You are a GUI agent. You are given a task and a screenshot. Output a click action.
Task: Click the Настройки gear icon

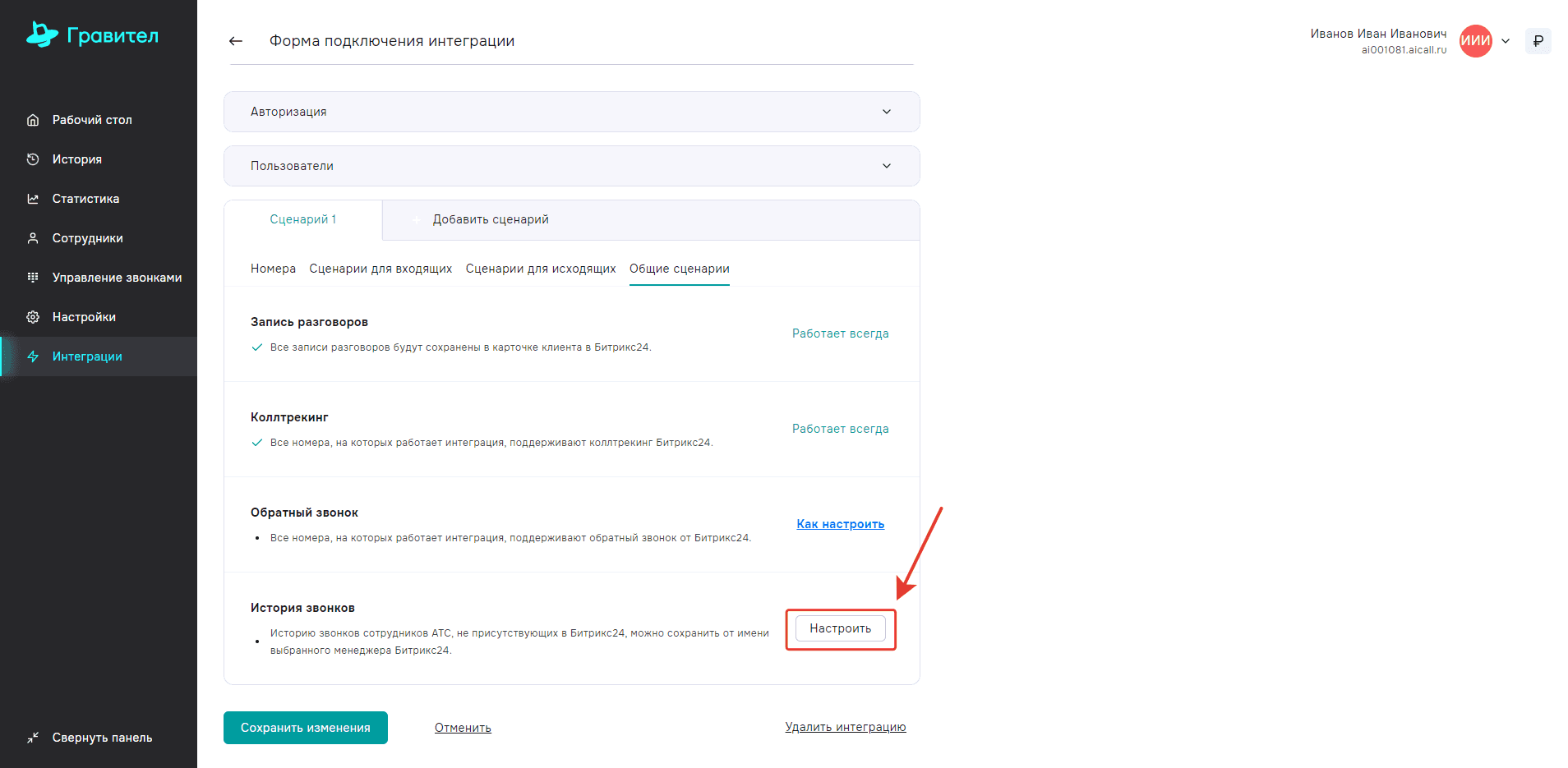pos(33,317)
